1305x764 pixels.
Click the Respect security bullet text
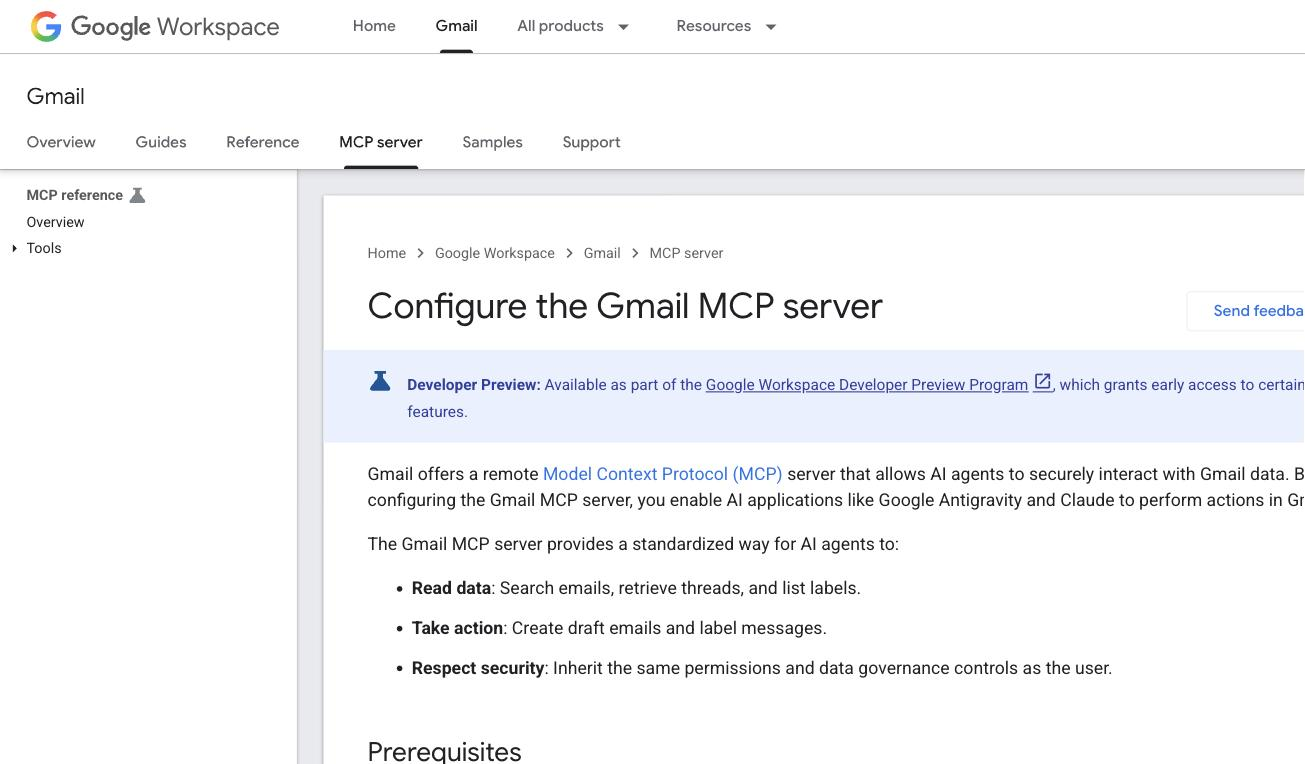(x=762, y=668)
